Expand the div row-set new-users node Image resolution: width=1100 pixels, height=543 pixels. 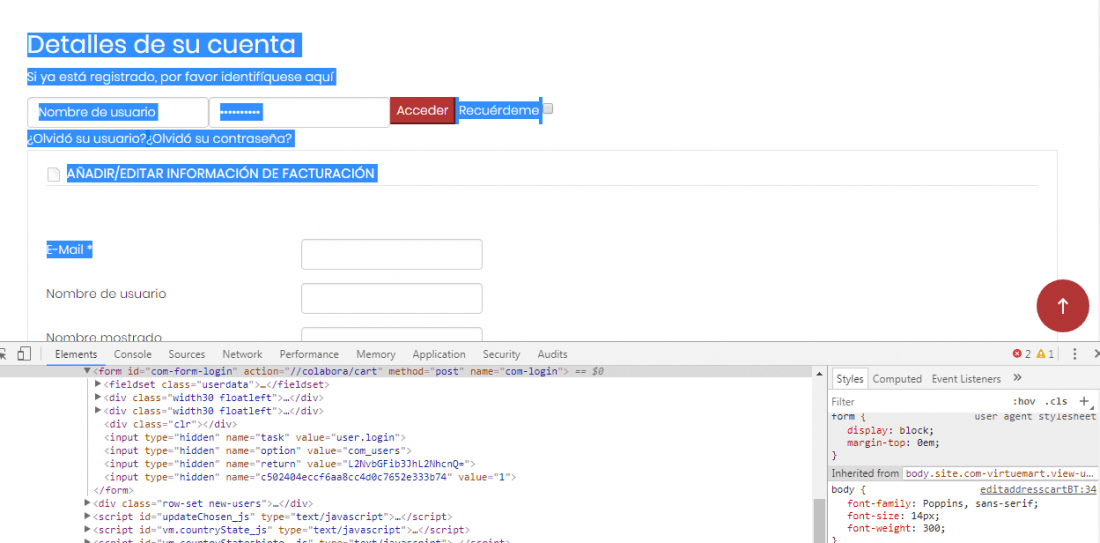click(87, 503)
